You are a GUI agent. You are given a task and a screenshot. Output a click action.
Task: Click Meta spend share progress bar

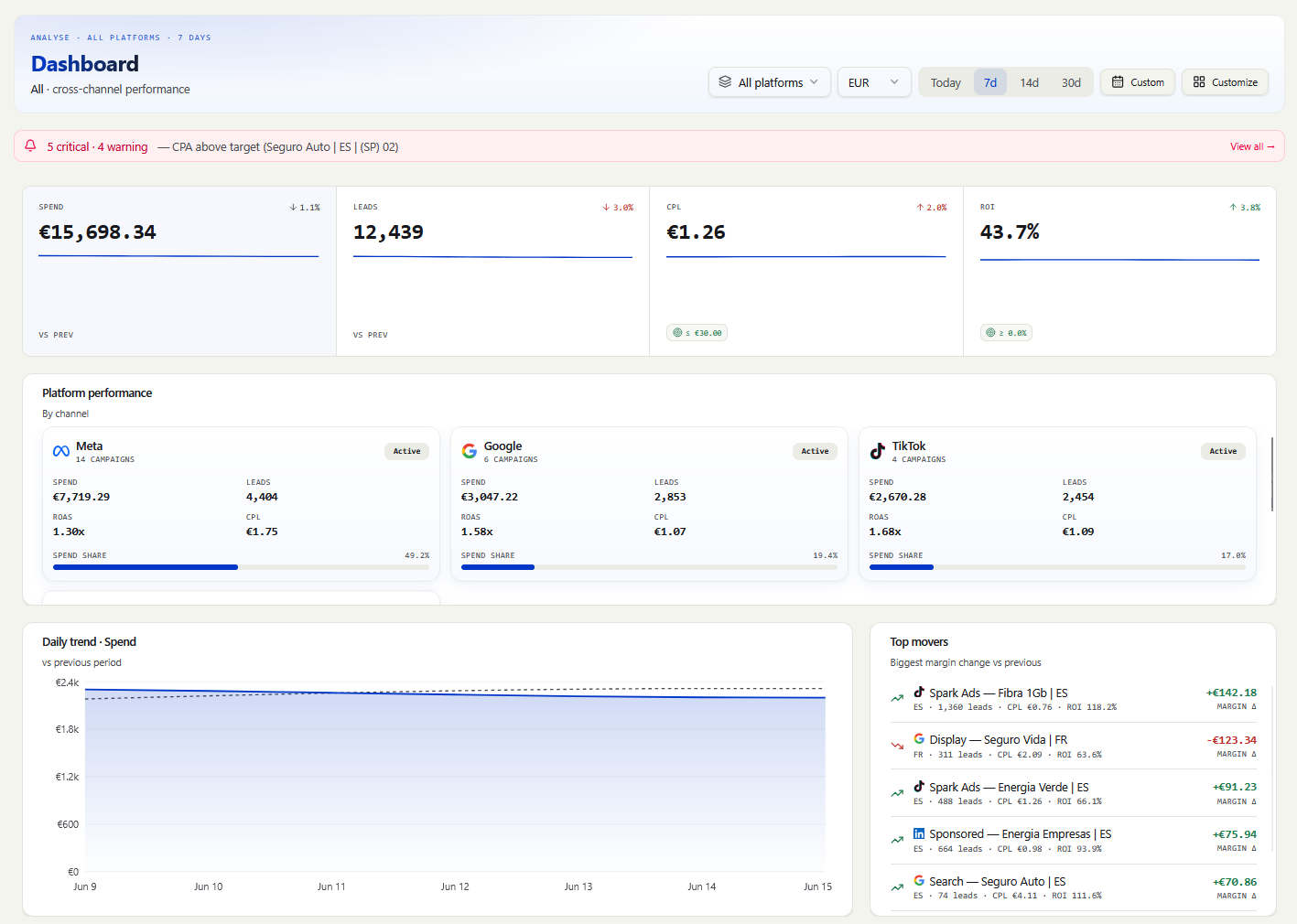tap(241, 567)
